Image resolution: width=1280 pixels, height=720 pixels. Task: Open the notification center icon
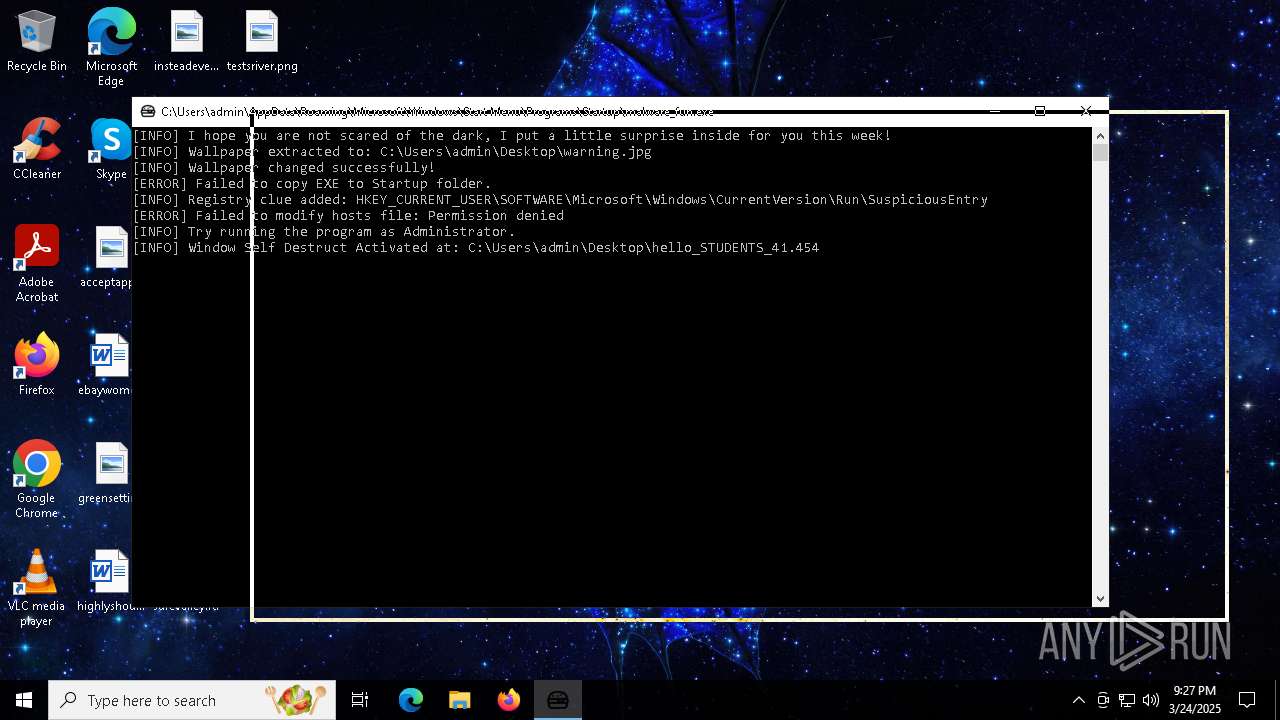click(x=1247, y=700)
